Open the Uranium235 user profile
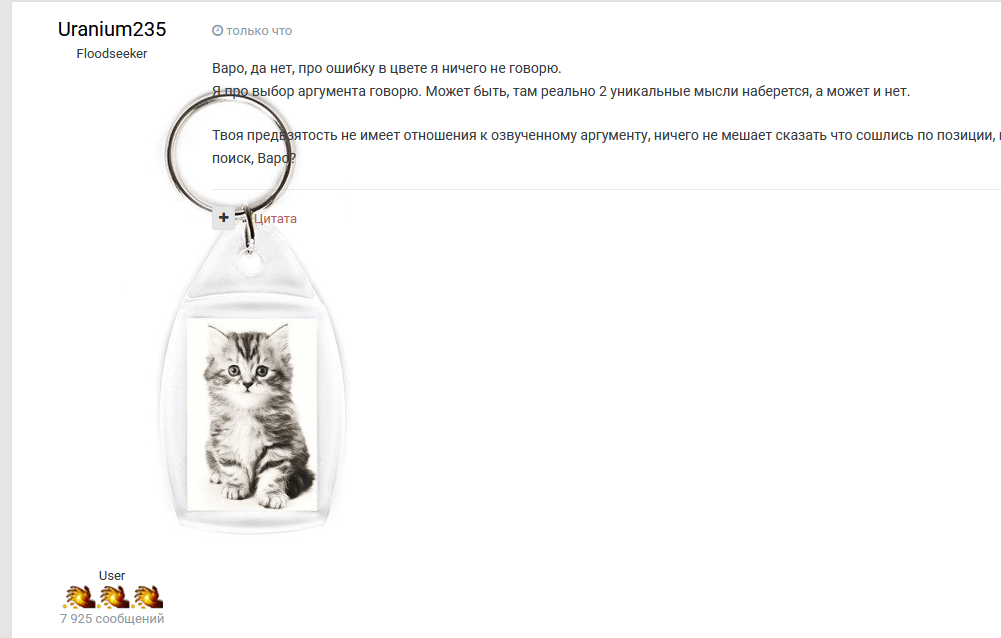The height and width of the screenshot is (638, 1001). [x=112, y=29]
